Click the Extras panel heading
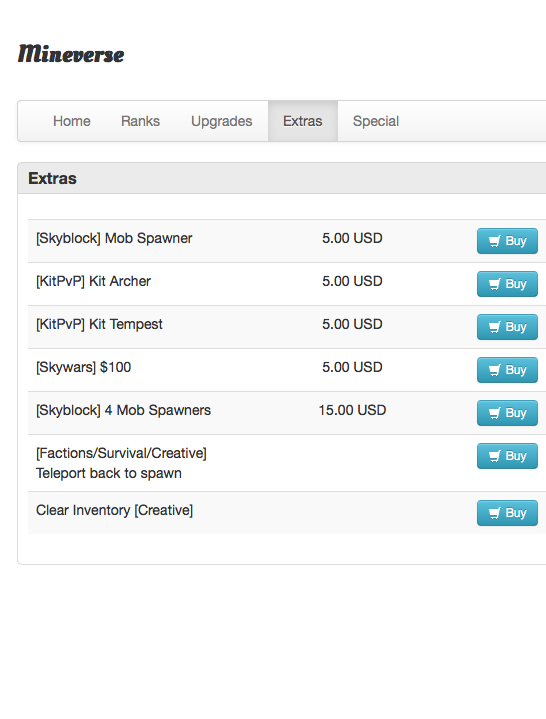 pos(52,178)
